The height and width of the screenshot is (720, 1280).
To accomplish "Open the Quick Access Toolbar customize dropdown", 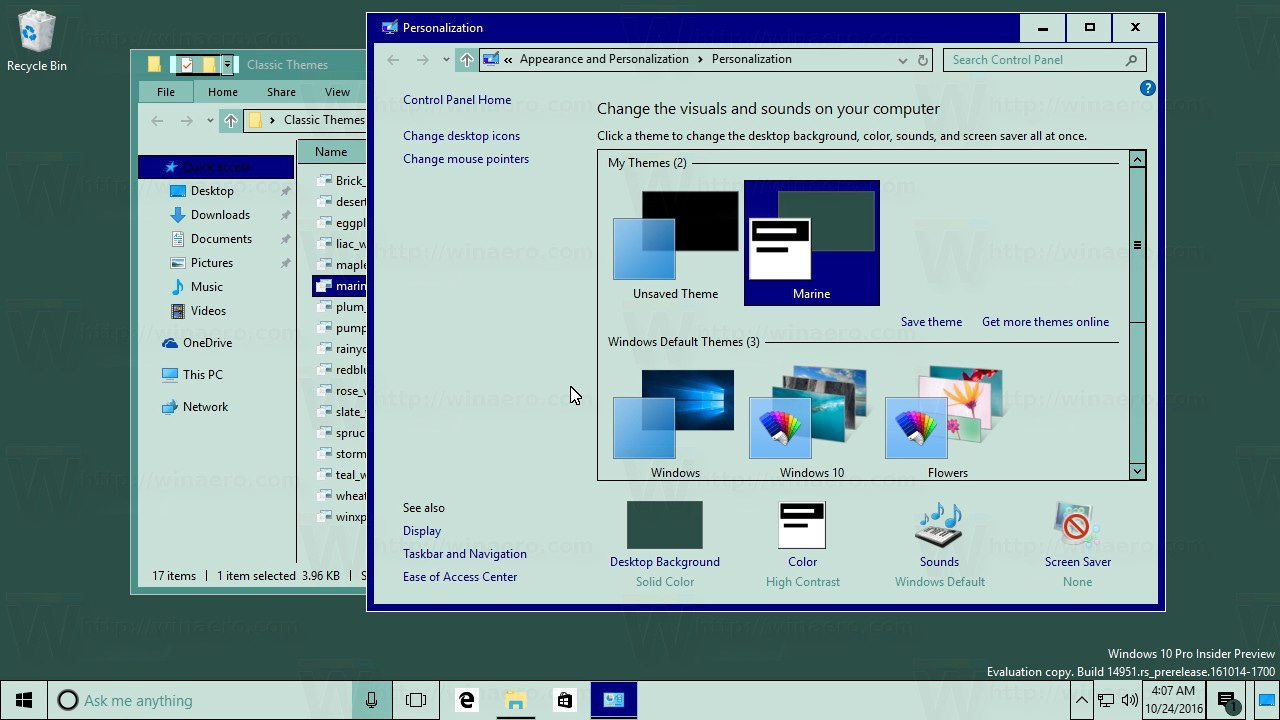I will (227, 65).
